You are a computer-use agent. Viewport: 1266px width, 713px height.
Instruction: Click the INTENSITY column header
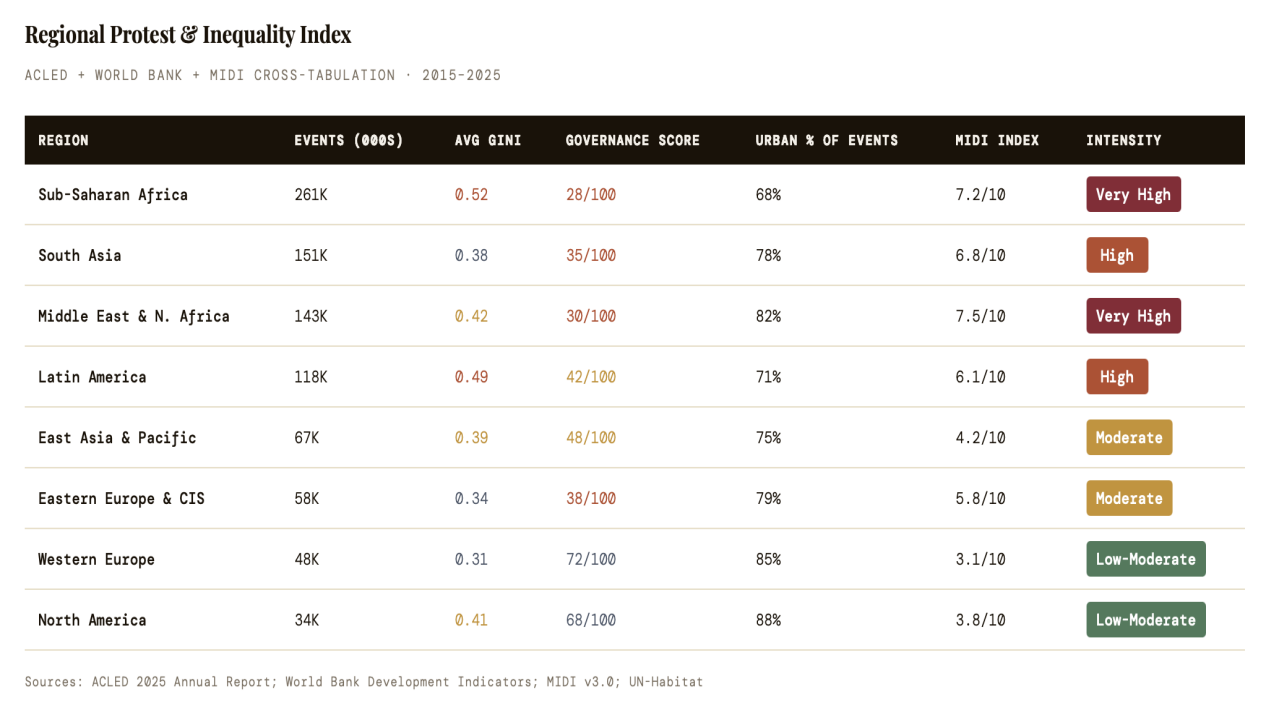tap(1123, 141)
